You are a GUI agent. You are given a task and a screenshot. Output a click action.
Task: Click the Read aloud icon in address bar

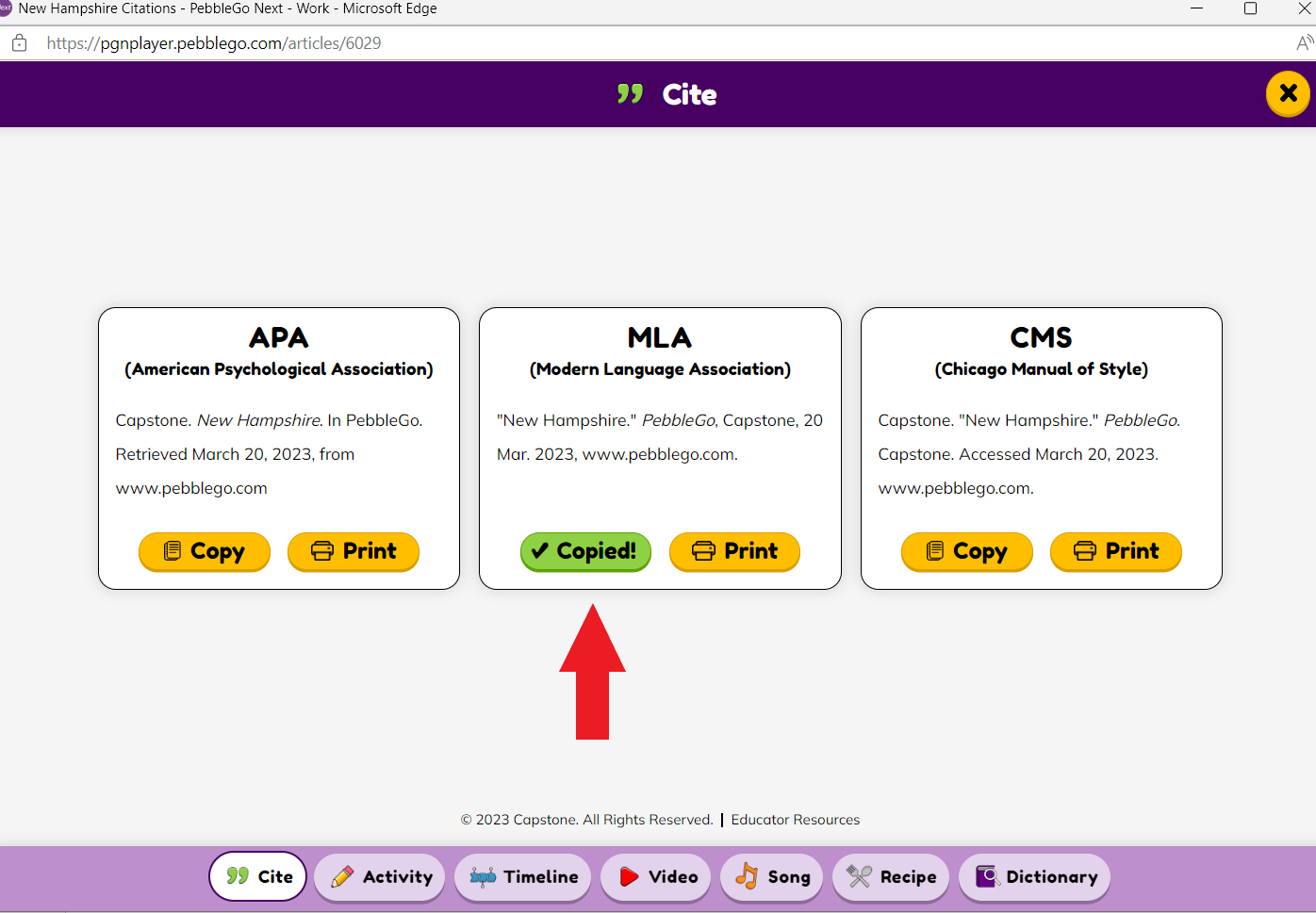tap(1305, 43)
